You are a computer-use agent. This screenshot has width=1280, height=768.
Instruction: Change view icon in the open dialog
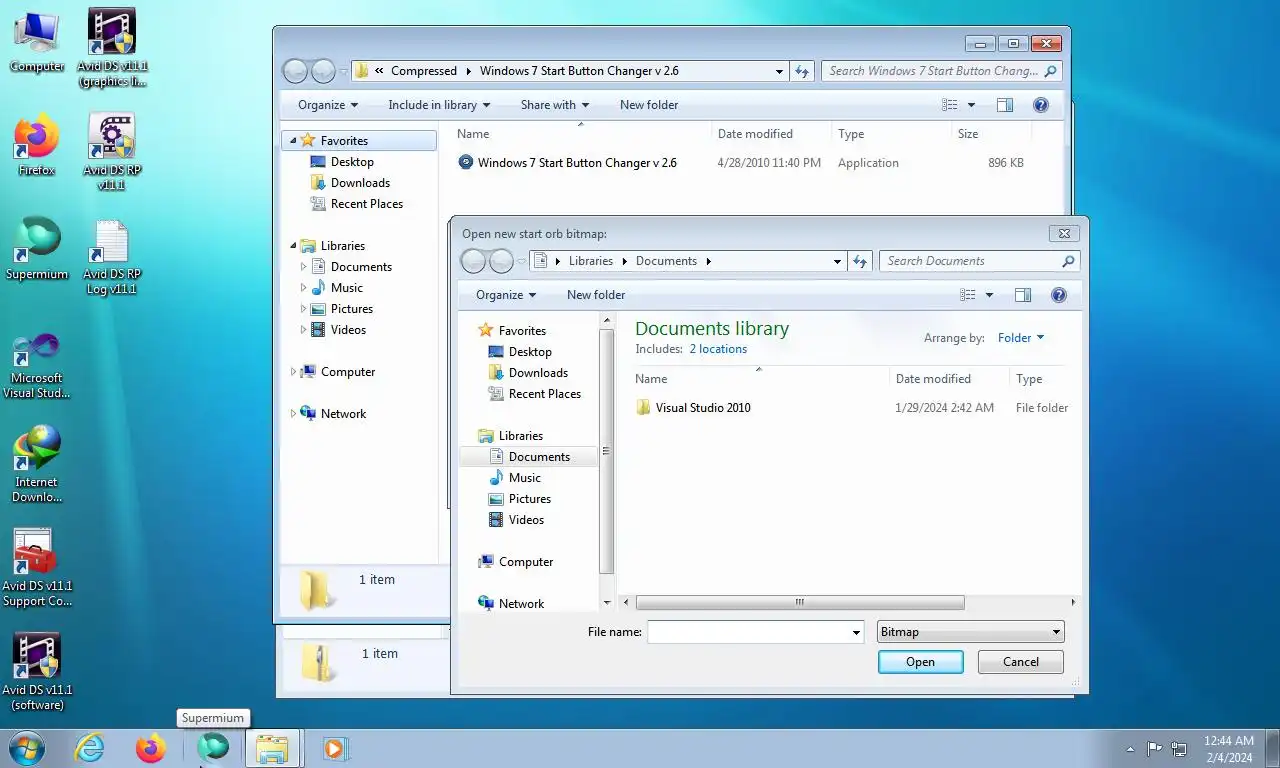tap(967, 295)
